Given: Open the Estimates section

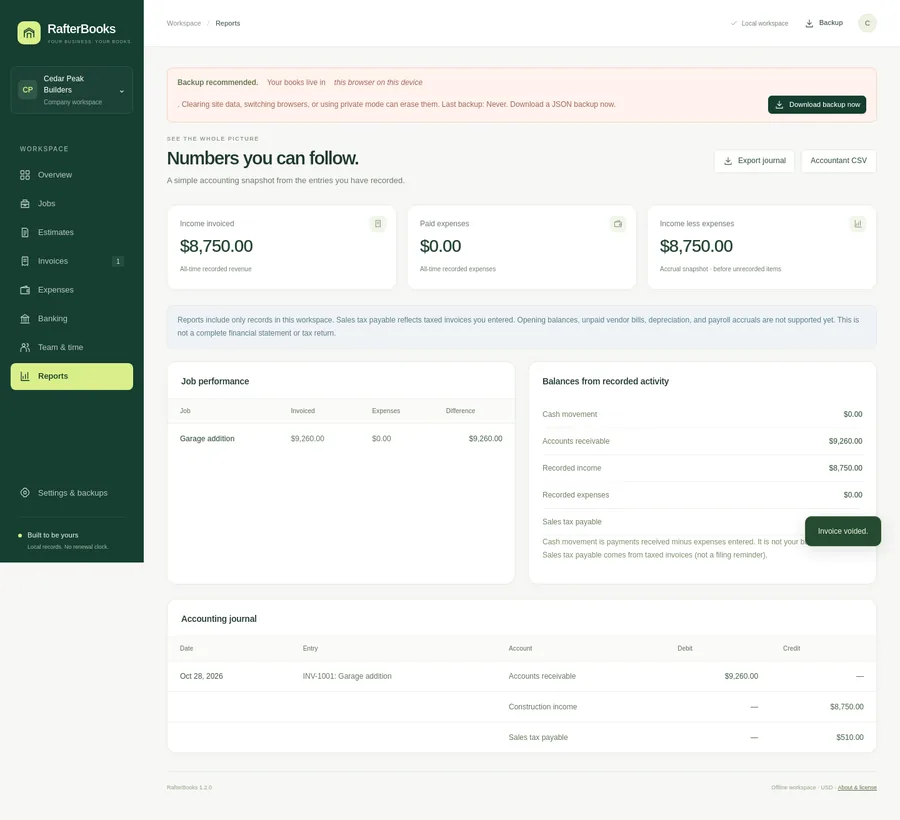Looking at the screenshot, I should click(72, 232).
